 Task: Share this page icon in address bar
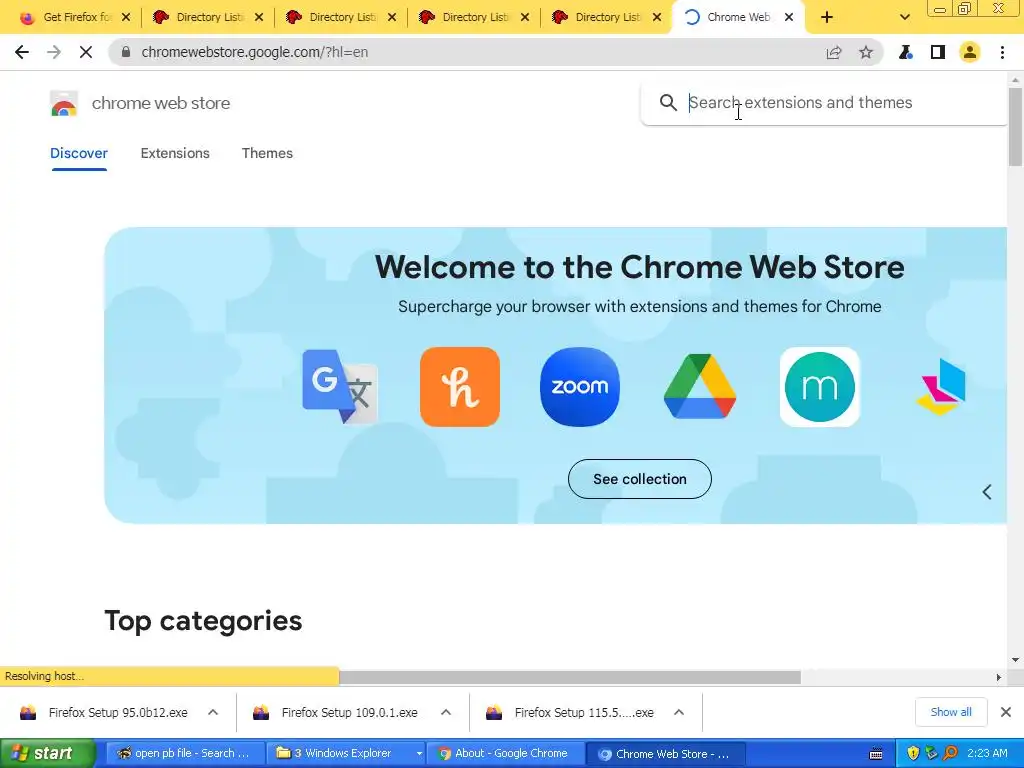[834, 52]
